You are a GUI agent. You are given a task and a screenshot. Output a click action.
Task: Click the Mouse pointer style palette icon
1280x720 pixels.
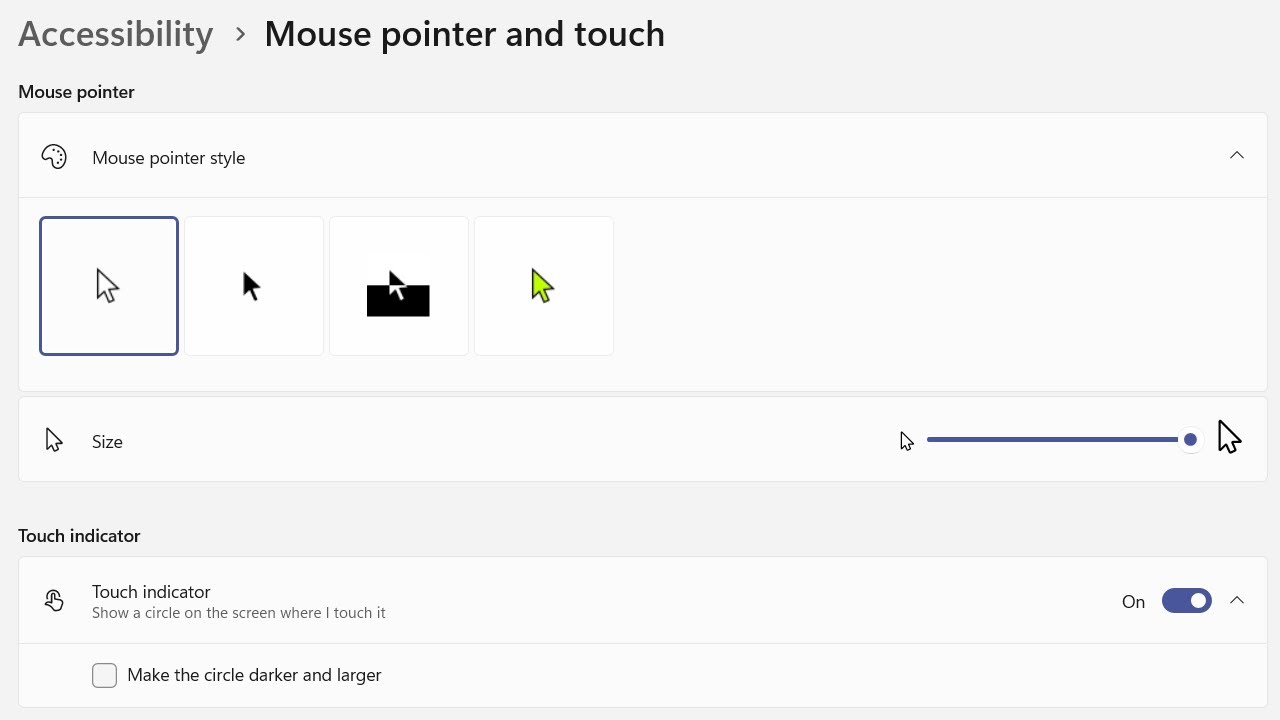point(54,157)
